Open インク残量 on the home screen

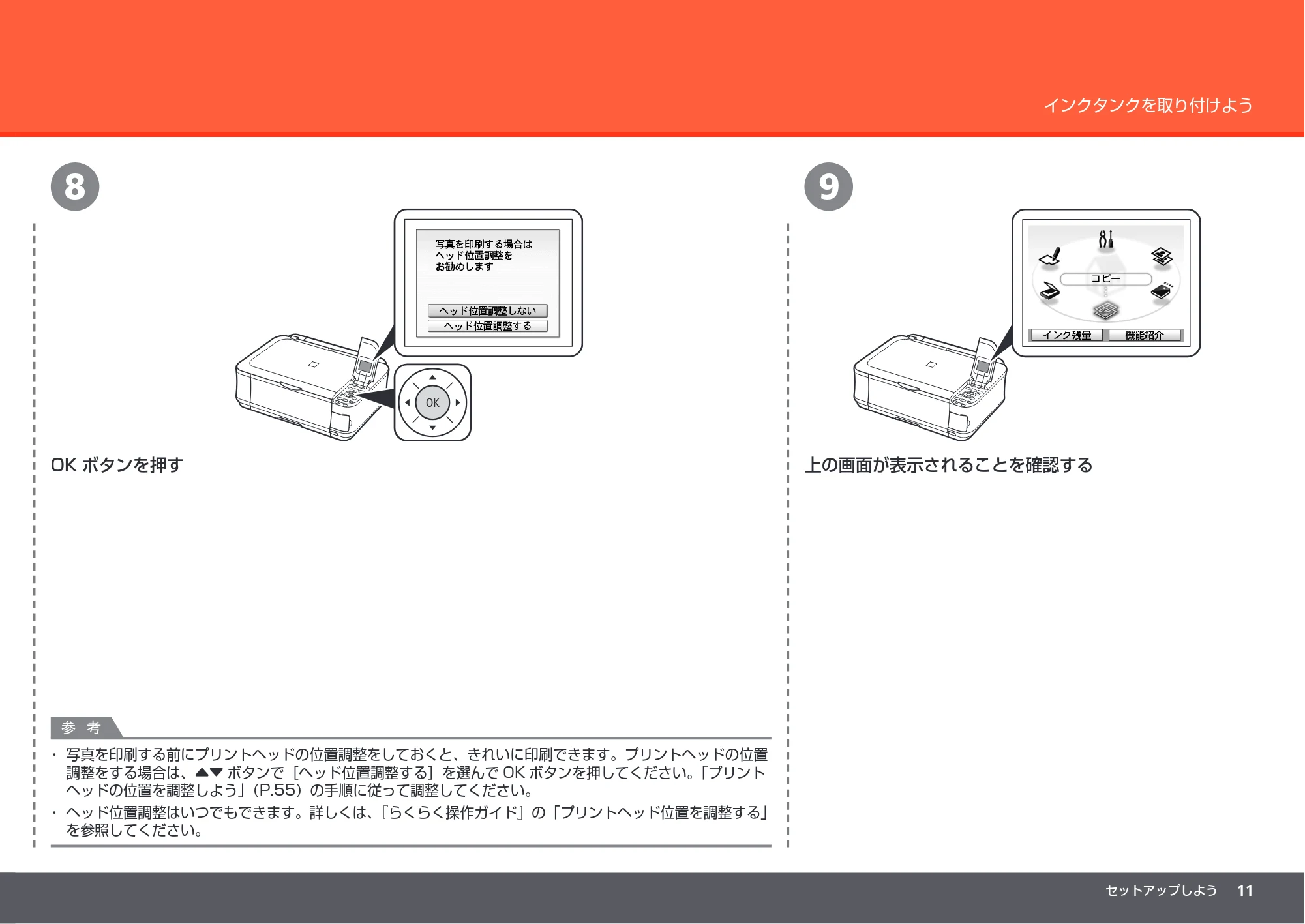coord(1066,335)
